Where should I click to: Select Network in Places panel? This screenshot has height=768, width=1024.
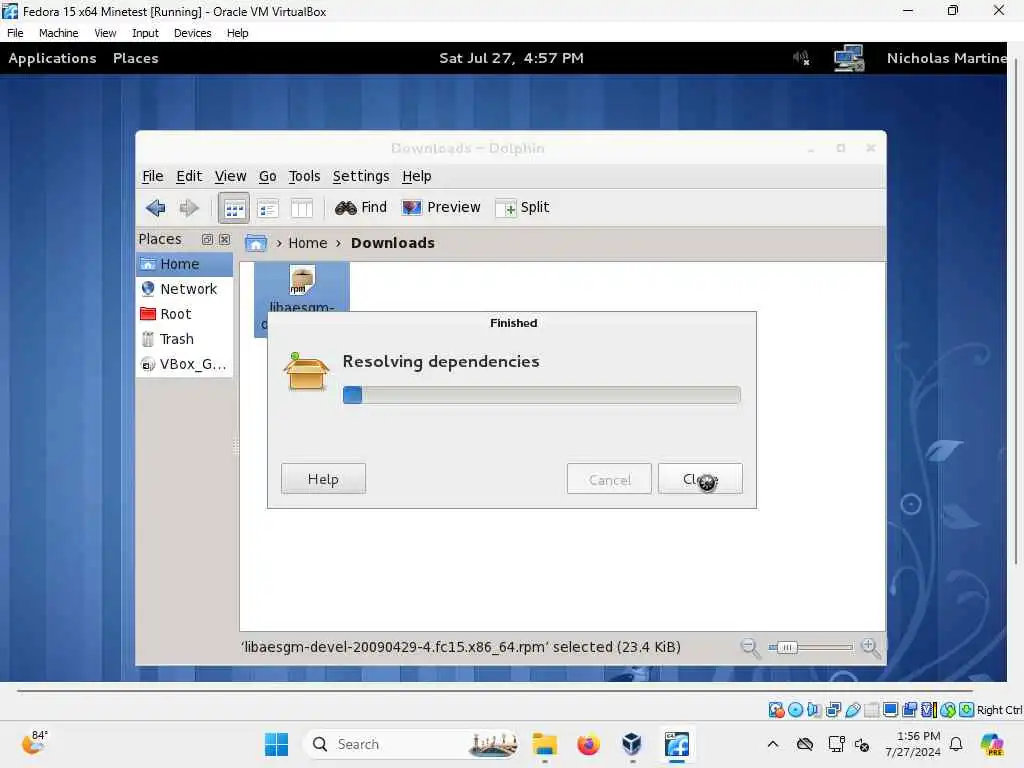coord(185,289)
